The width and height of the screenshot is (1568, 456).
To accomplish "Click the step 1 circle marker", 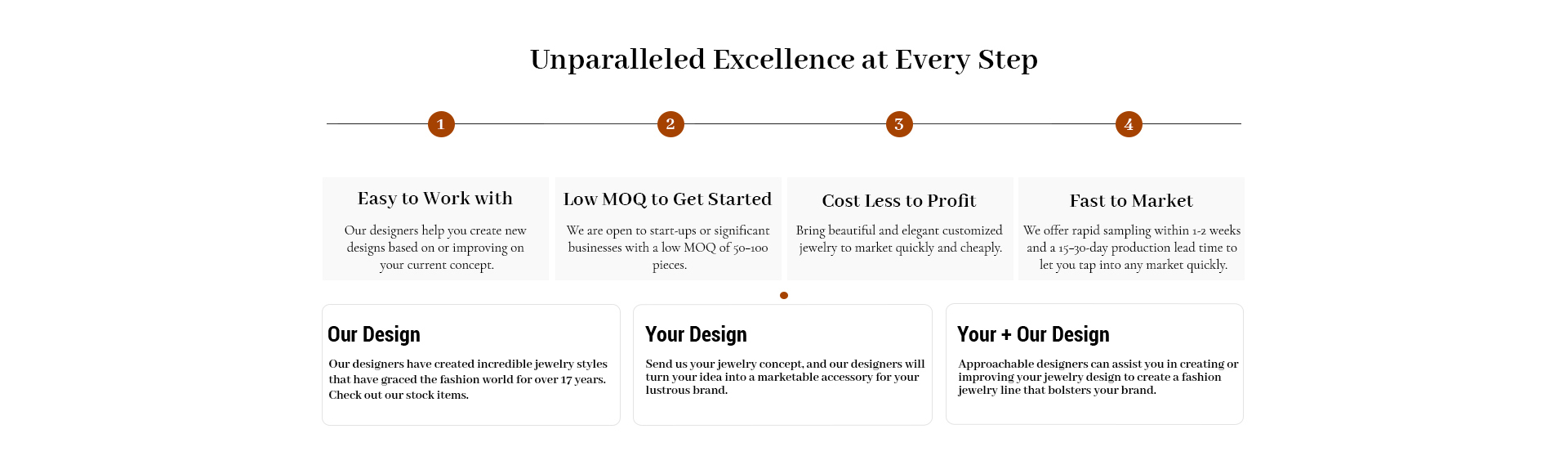I will tap(441, 124).
